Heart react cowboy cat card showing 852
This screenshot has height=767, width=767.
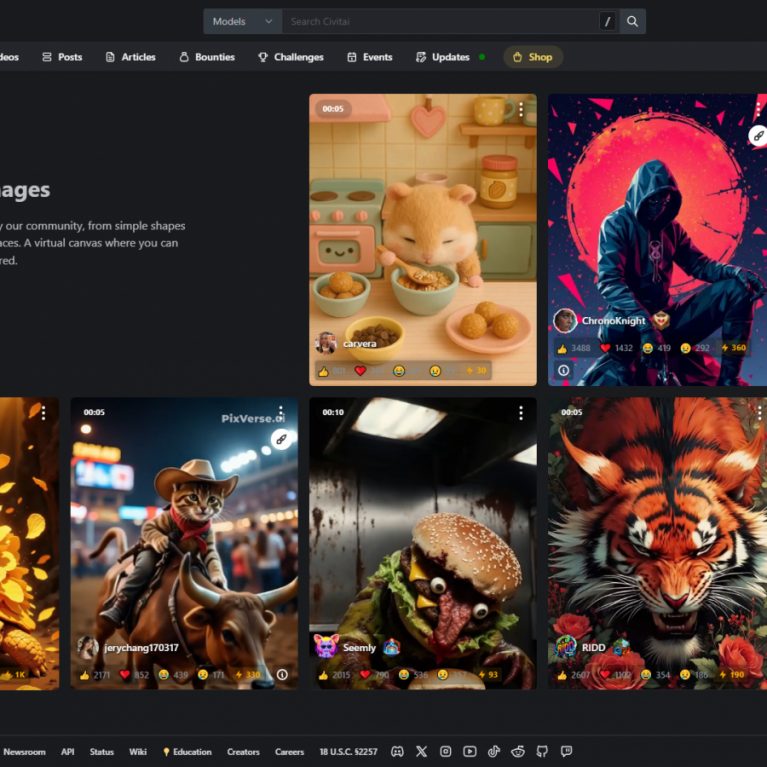click(135, 675)
